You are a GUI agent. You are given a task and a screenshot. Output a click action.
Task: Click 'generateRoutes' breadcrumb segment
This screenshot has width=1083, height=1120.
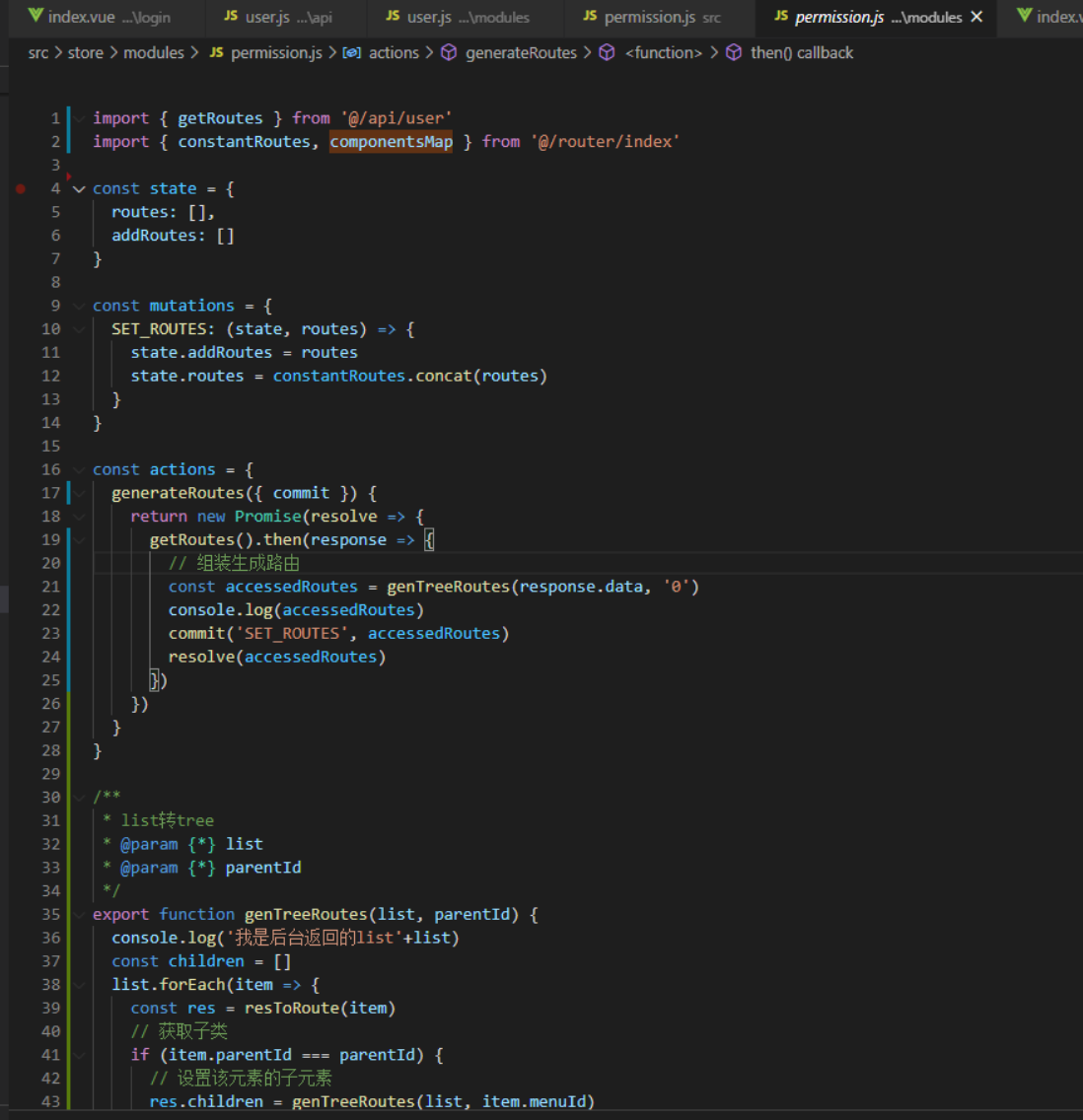pos(521,53)
